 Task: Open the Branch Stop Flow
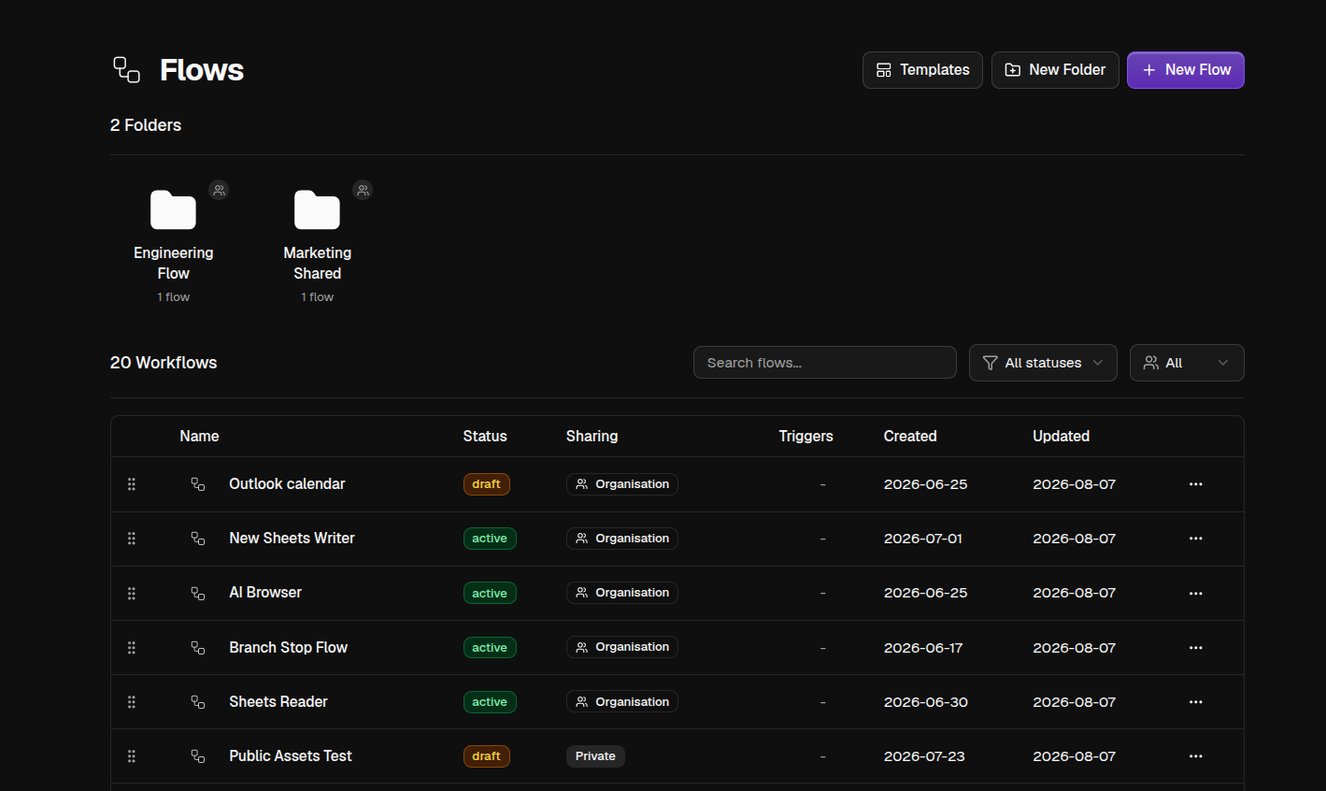coord(288,647)
